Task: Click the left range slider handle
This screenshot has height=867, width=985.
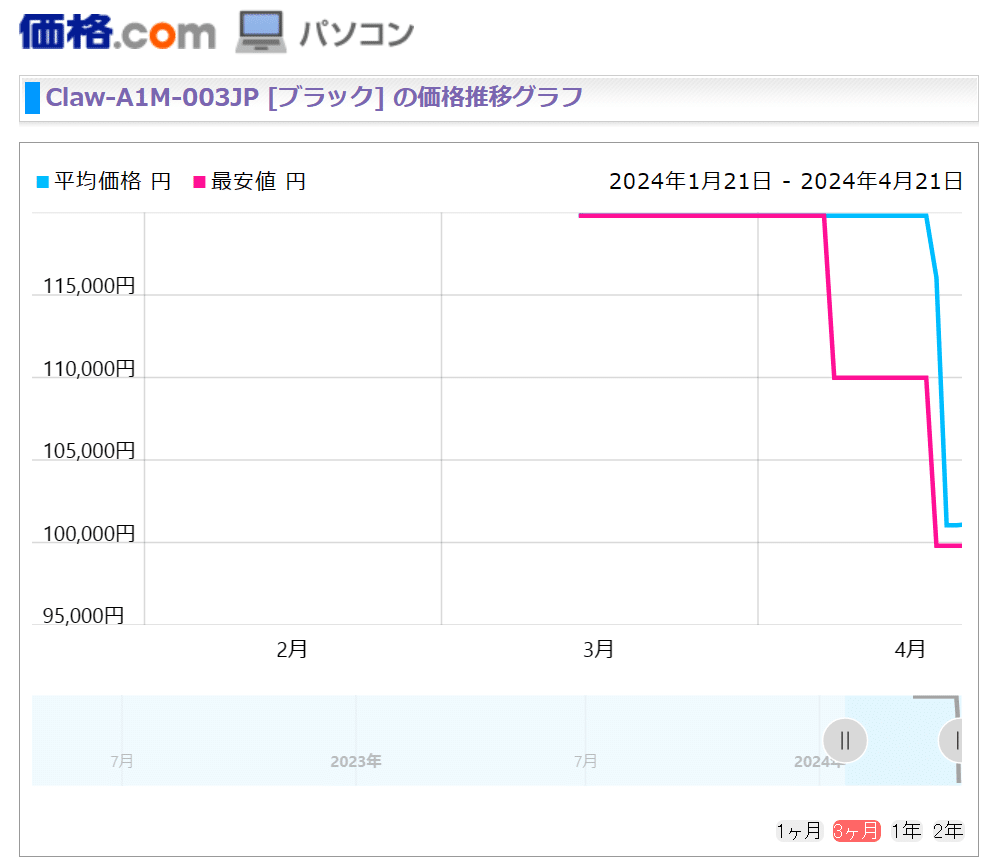Action: 845,741
